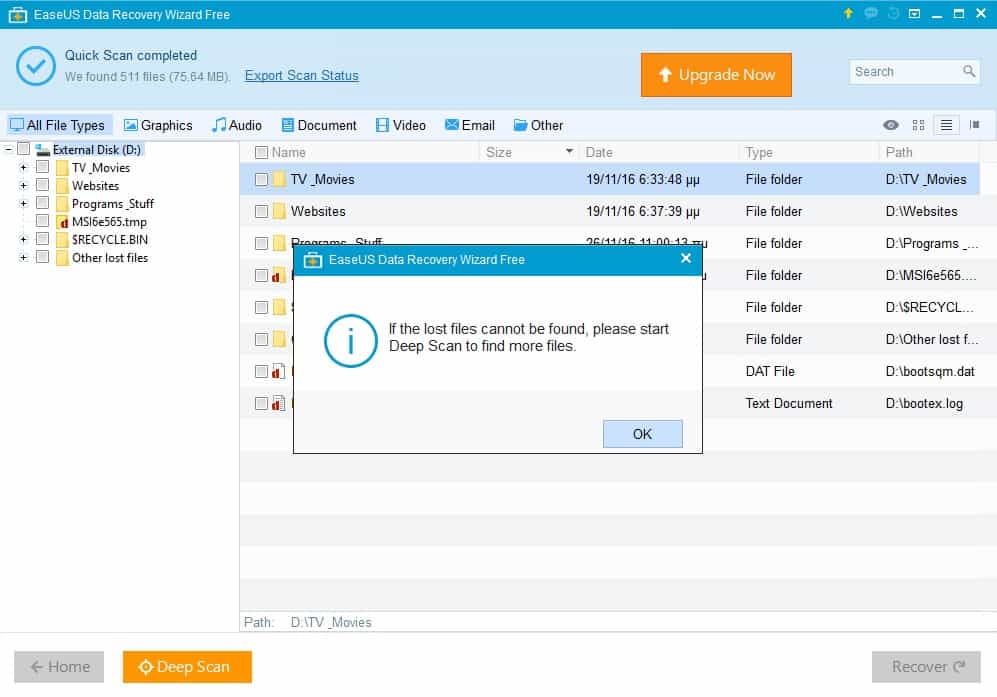Expand the $RECYCLE.BIN tree node
Image resolution: width=997 pixels, height=697 pixels.
coord(24,240)
